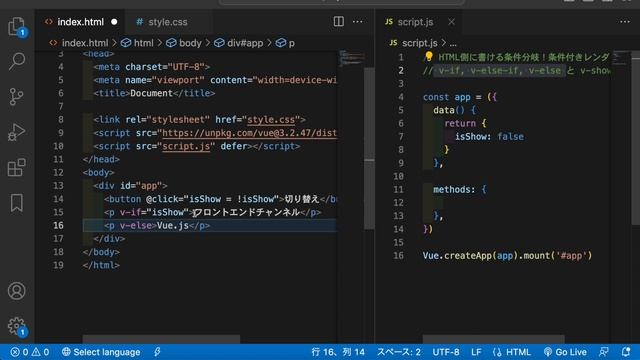
Task: Click the right editor horizontal scrollbar
Action: pos(493,339)
